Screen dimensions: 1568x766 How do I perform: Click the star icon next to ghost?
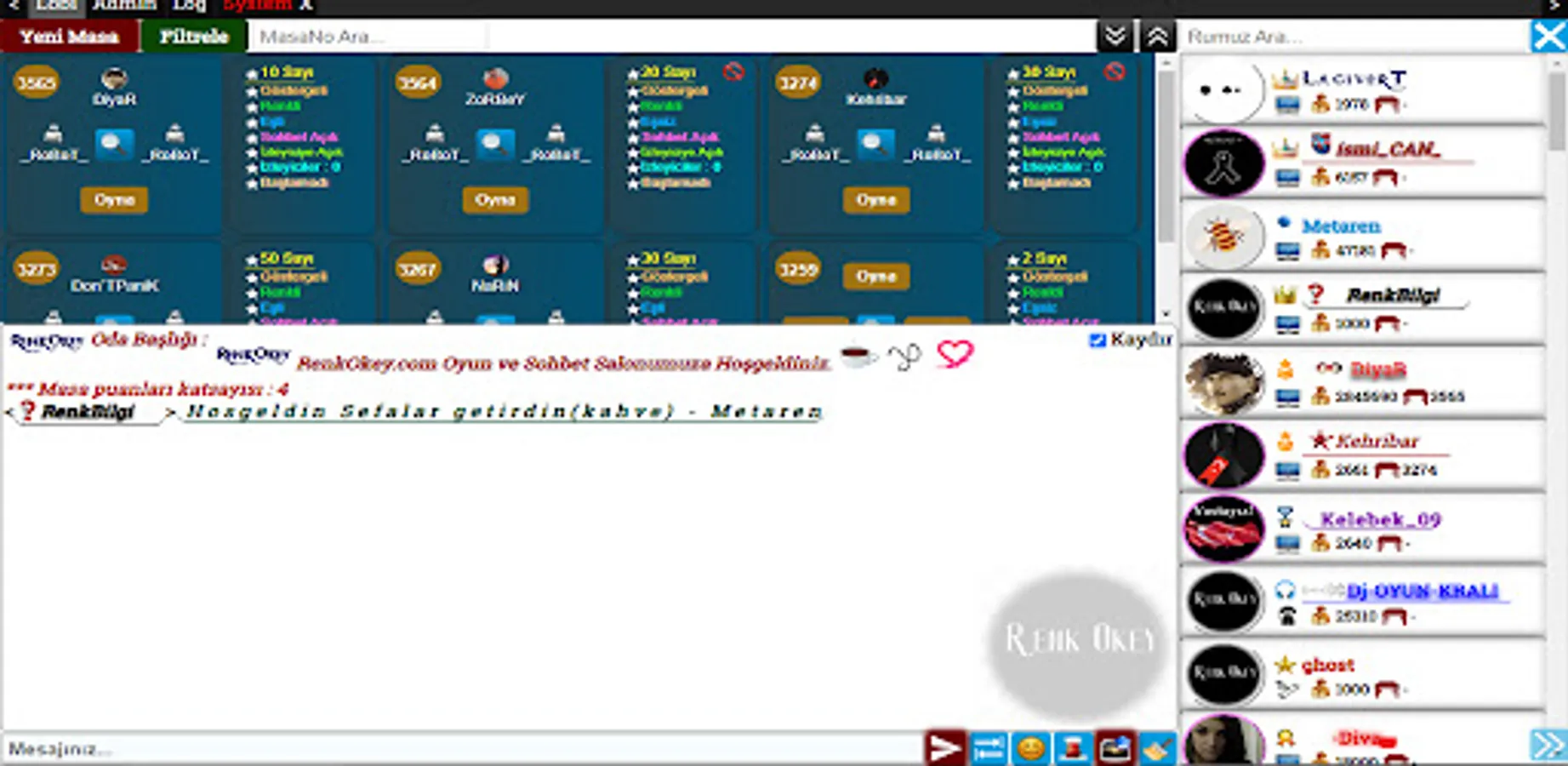pyautogui.click(x=1285, y=665)
